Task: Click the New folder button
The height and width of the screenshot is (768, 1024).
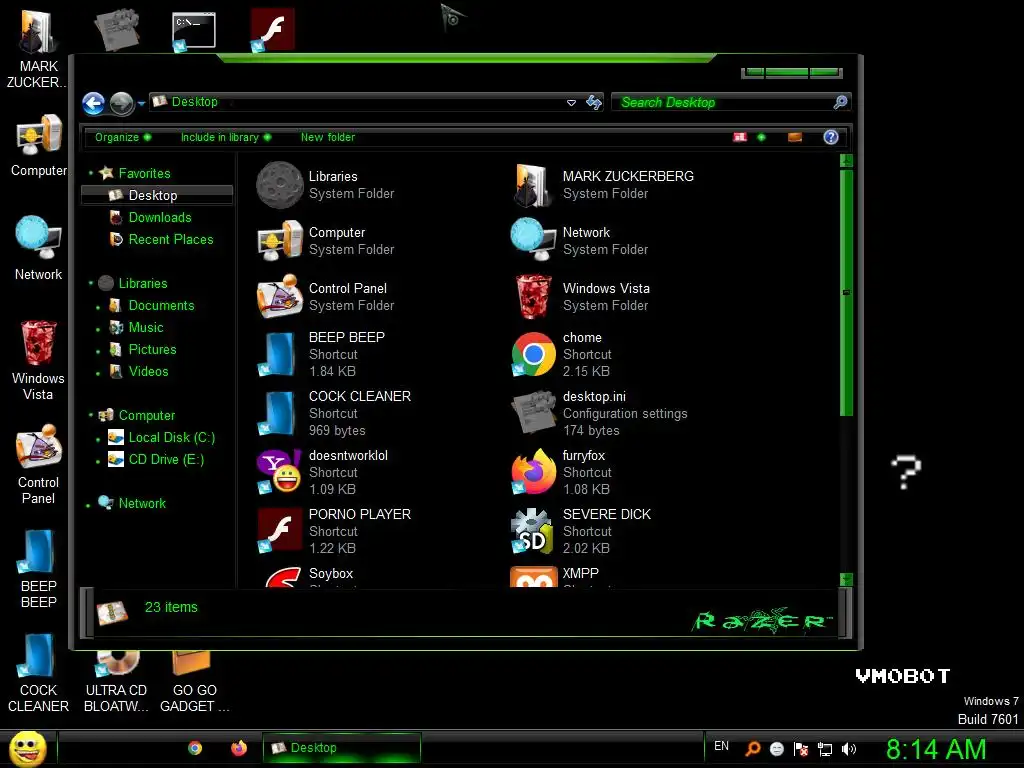Action: click(x=328, y=137)
